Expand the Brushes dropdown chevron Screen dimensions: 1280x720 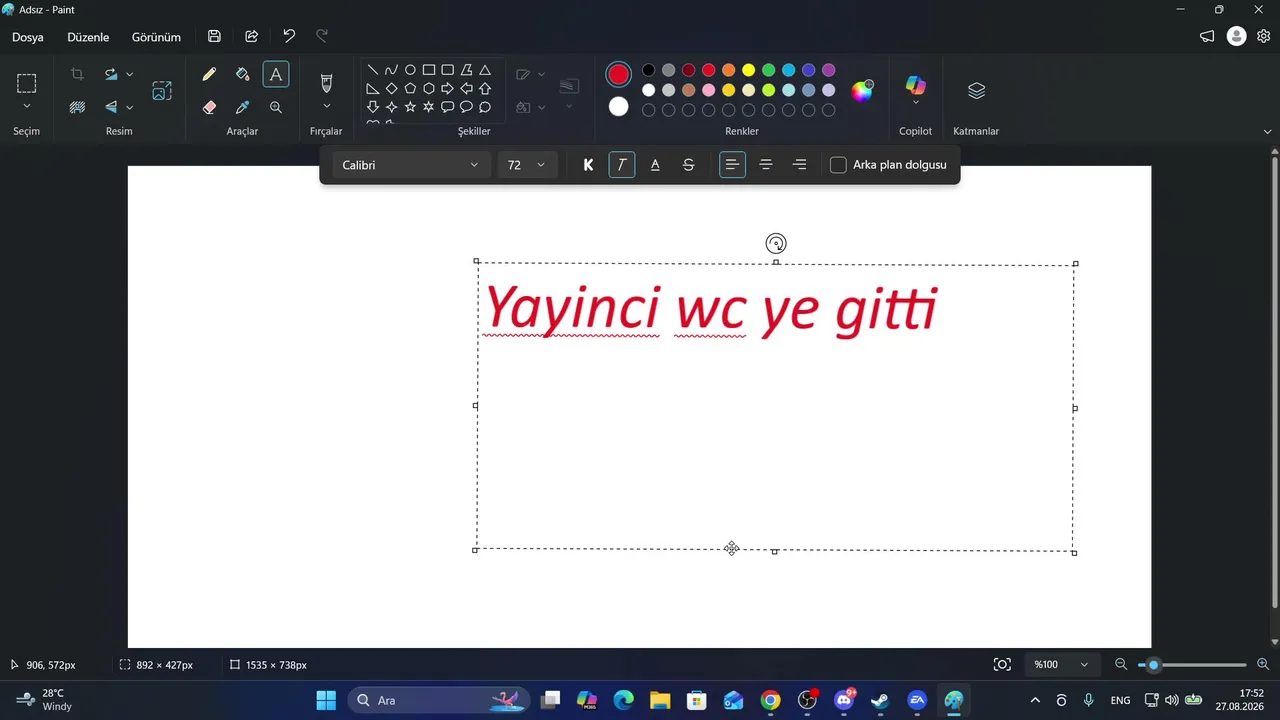coord(326,106)
